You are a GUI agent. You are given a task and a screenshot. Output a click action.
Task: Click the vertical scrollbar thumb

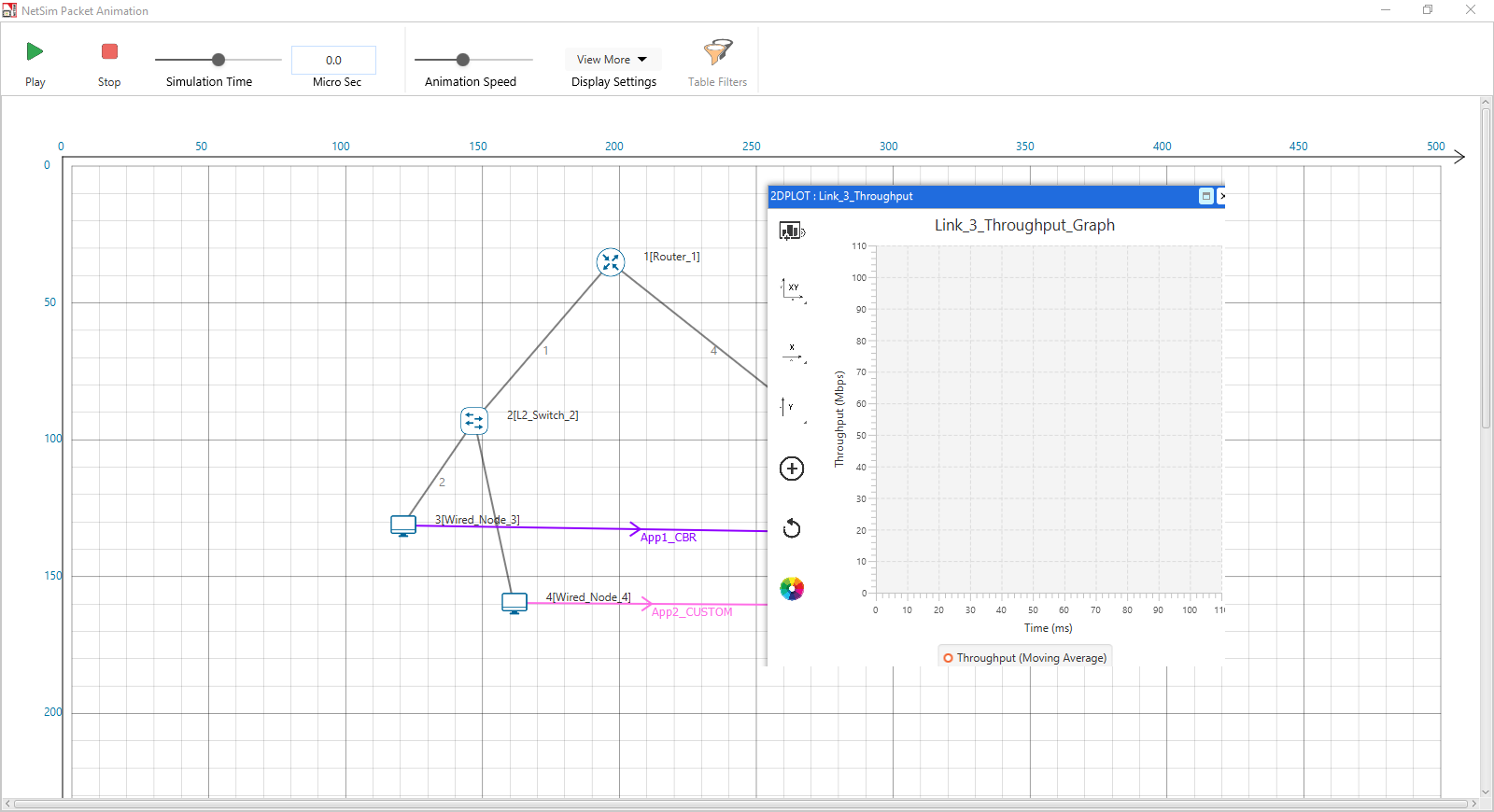click(1486, 269)
